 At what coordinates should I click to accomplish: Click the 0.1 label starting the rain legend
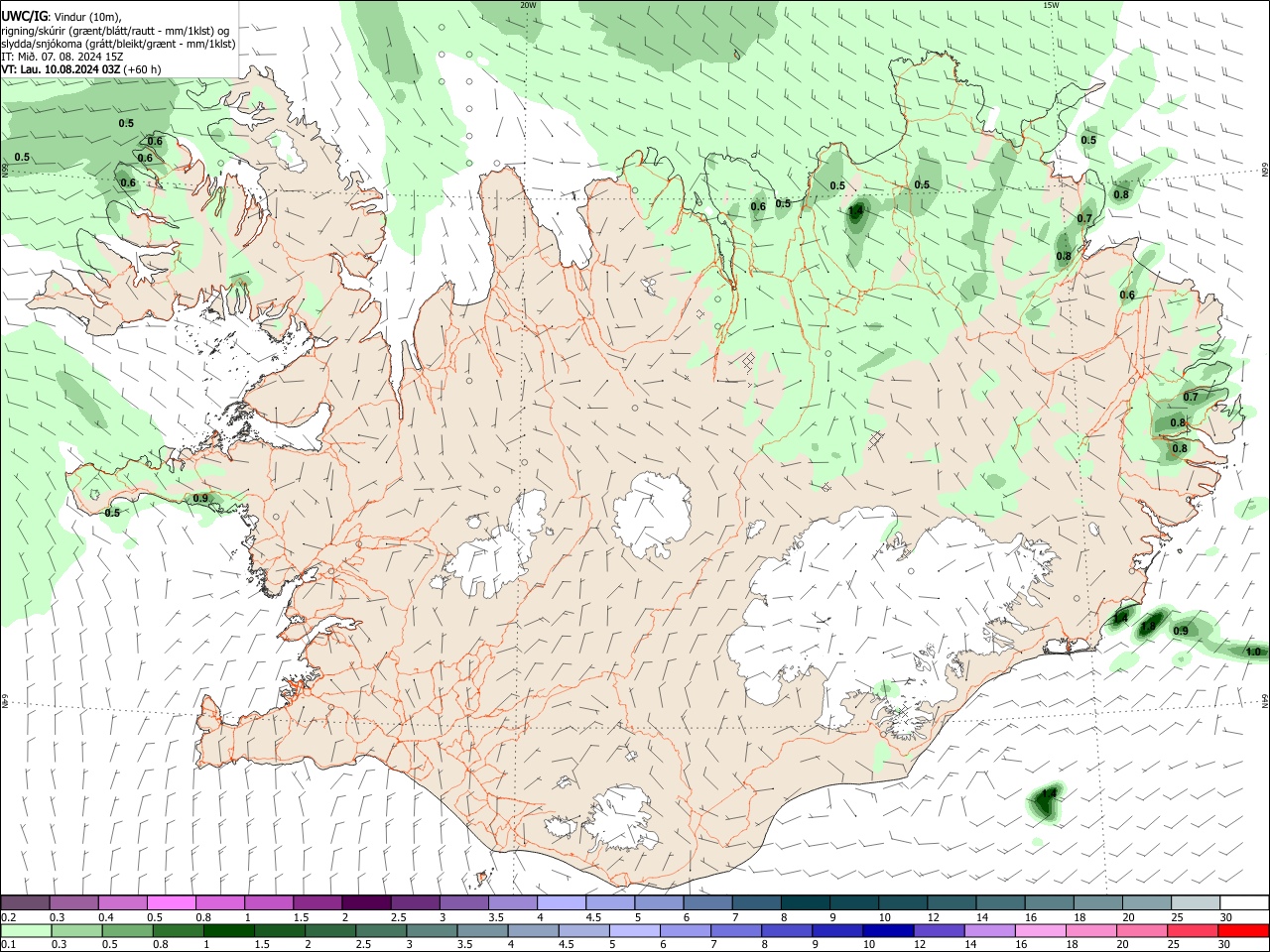pos(9,945)
